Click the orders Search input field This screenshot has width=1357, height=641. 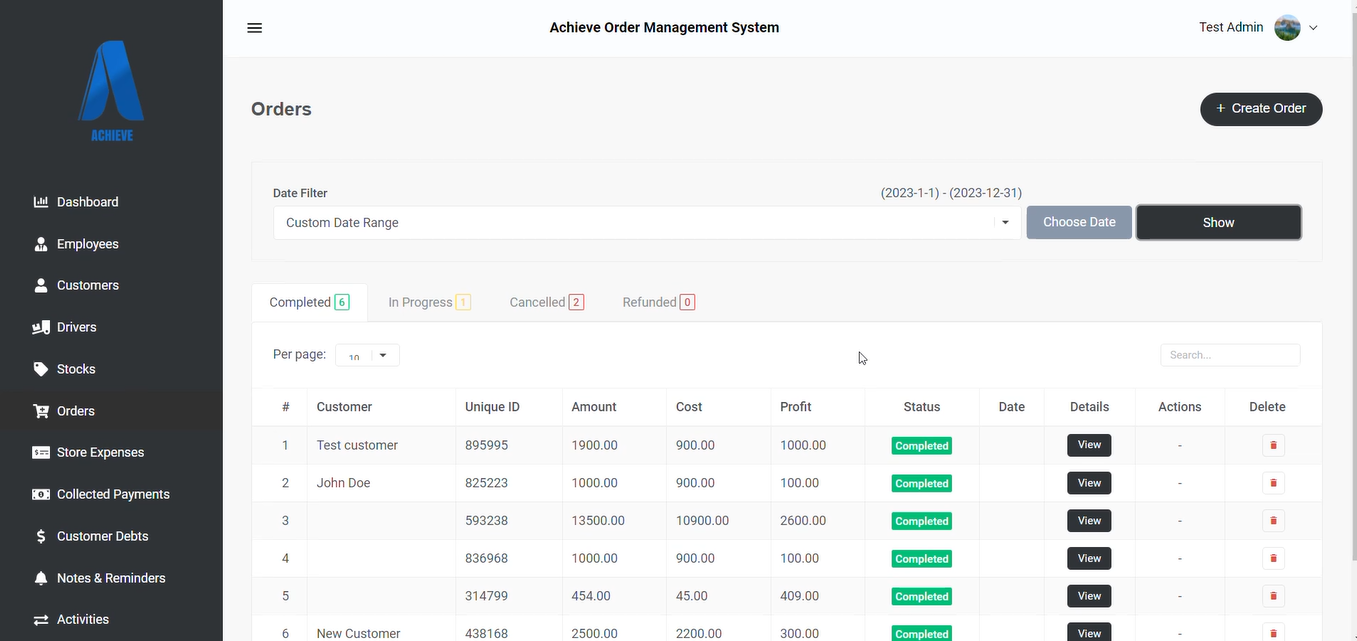[x=1230, y=355]
